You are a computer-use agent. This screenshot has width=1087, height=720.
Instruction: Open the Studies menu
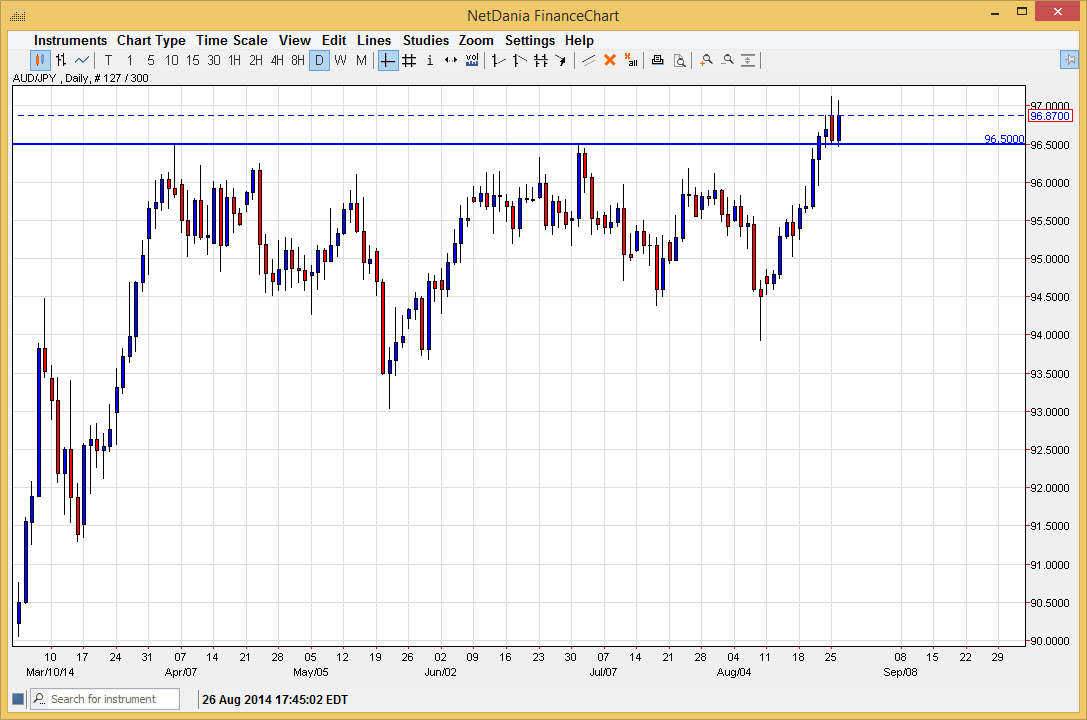point(426,40)
